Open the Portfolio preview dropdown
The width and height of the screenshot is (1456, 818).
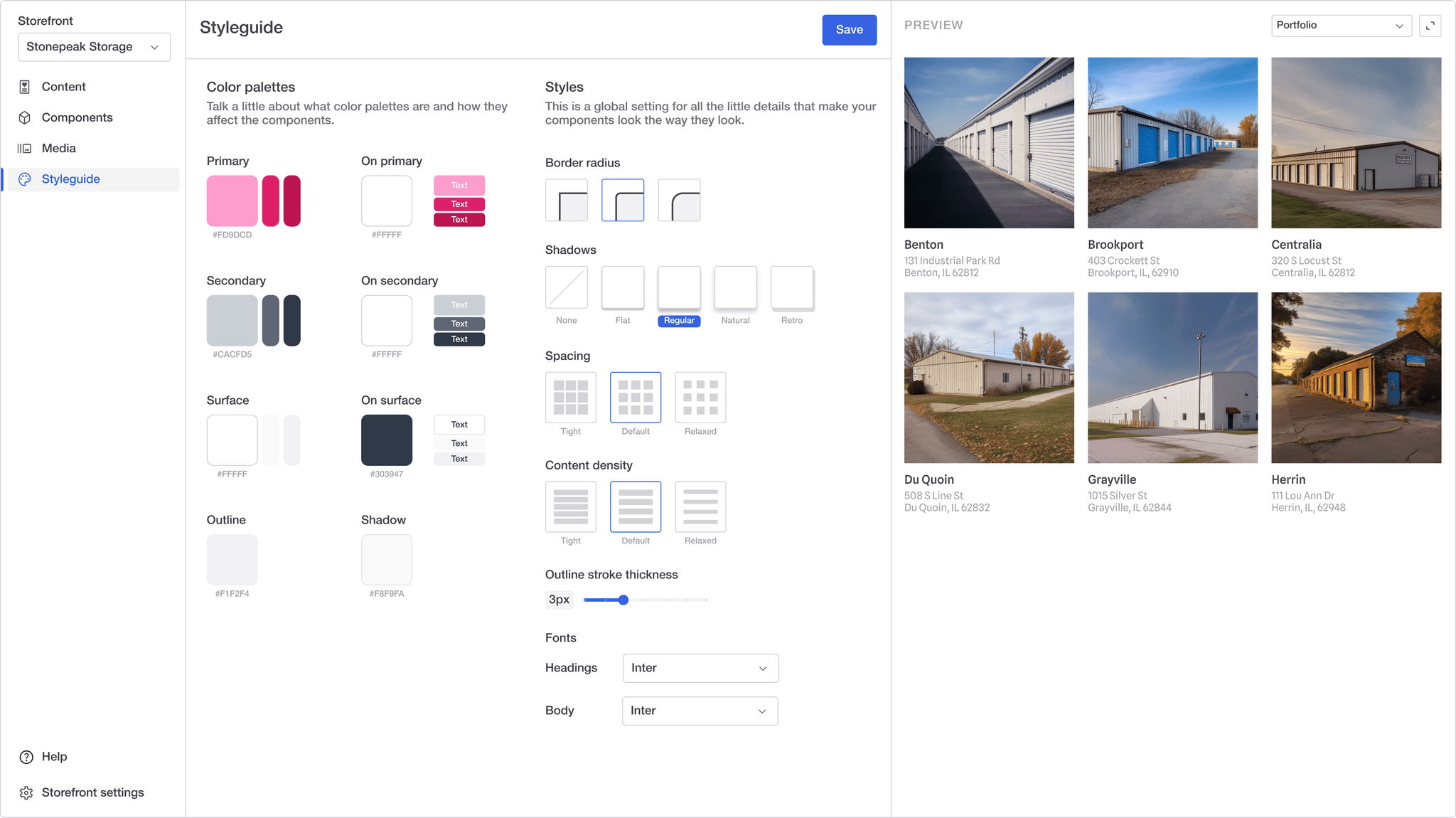1340,26
